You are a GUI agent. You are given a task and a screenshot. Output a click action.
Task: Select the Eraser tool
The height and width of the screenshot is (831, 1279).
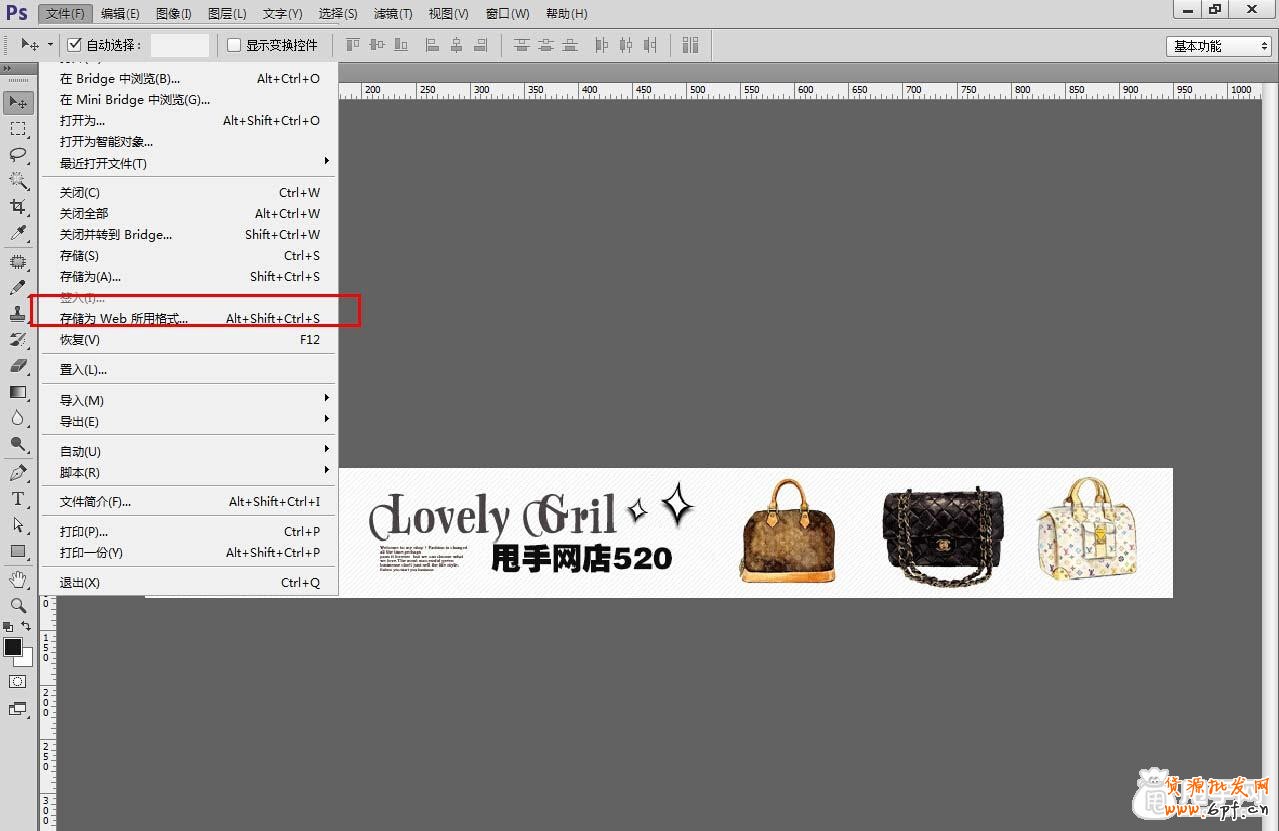tap(18, 366)
